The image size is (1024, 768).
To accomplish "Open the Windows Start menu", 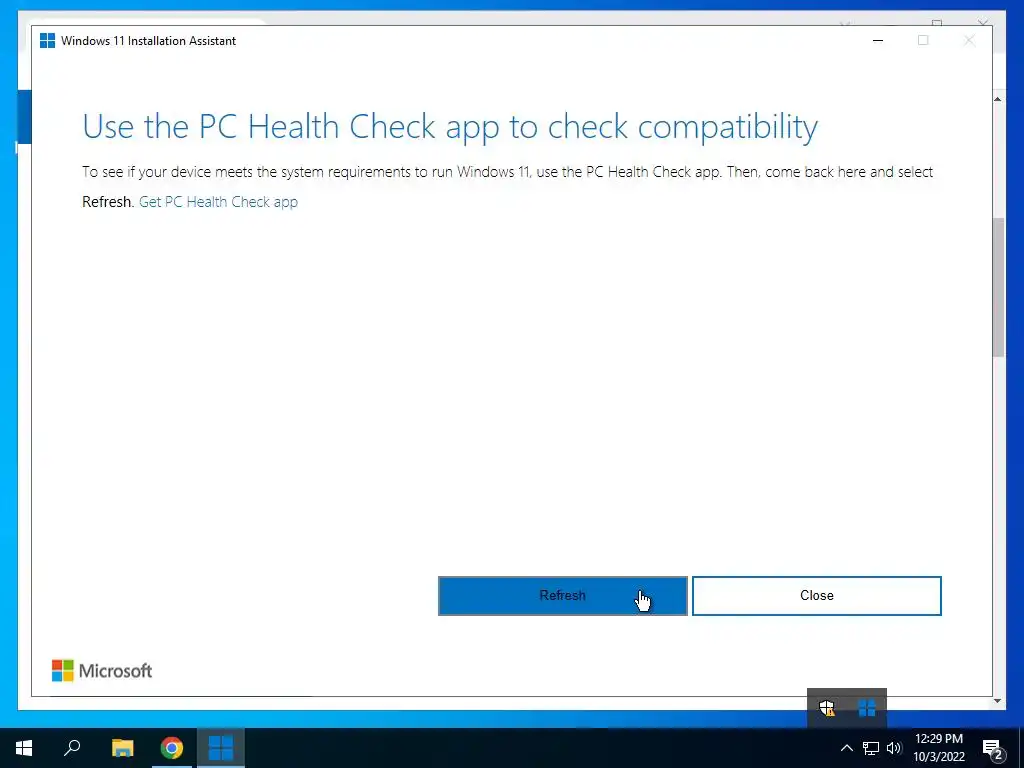I will click(24, 748).
